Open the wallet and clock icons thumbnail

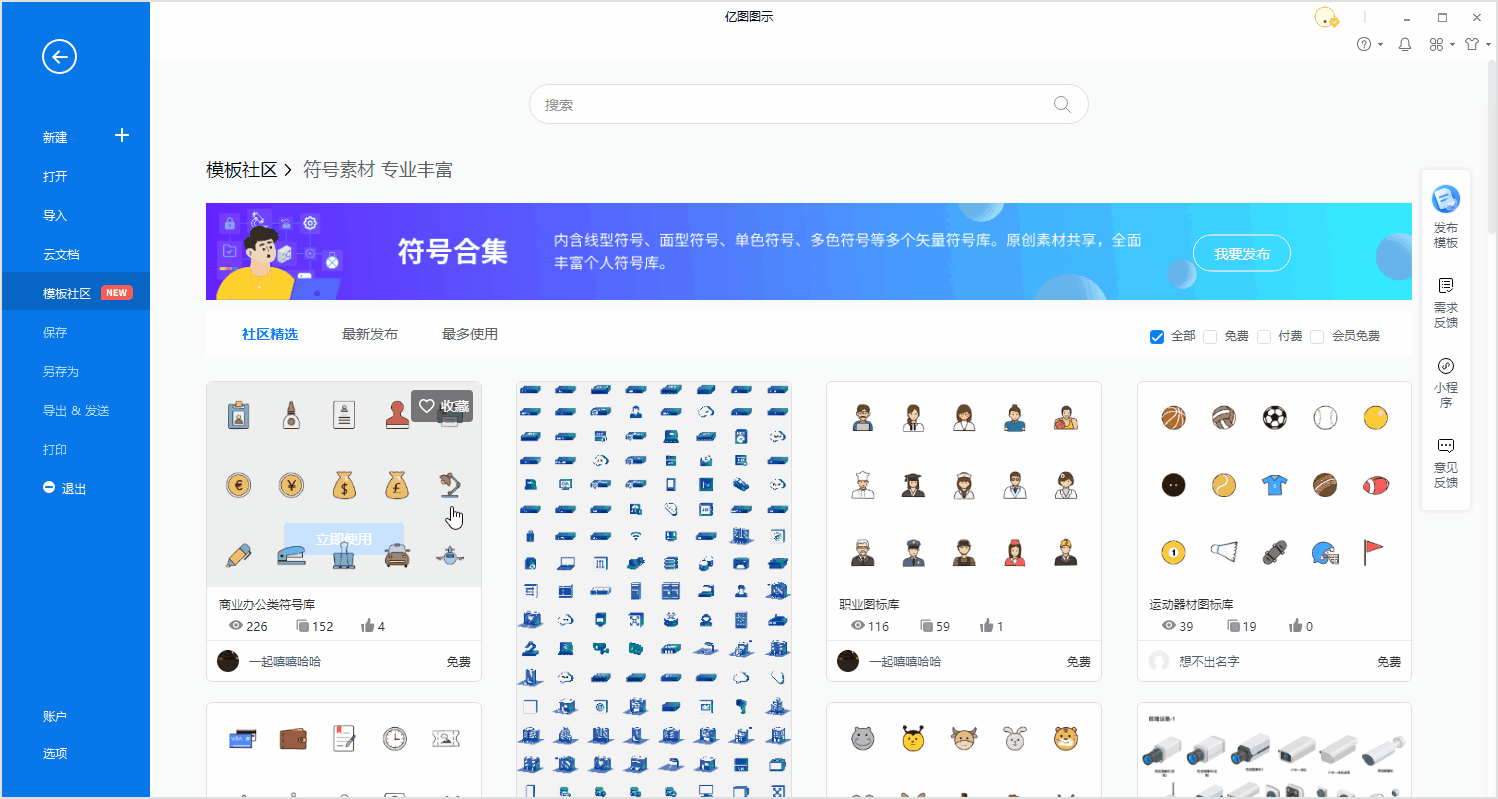[x=344, y=751]
